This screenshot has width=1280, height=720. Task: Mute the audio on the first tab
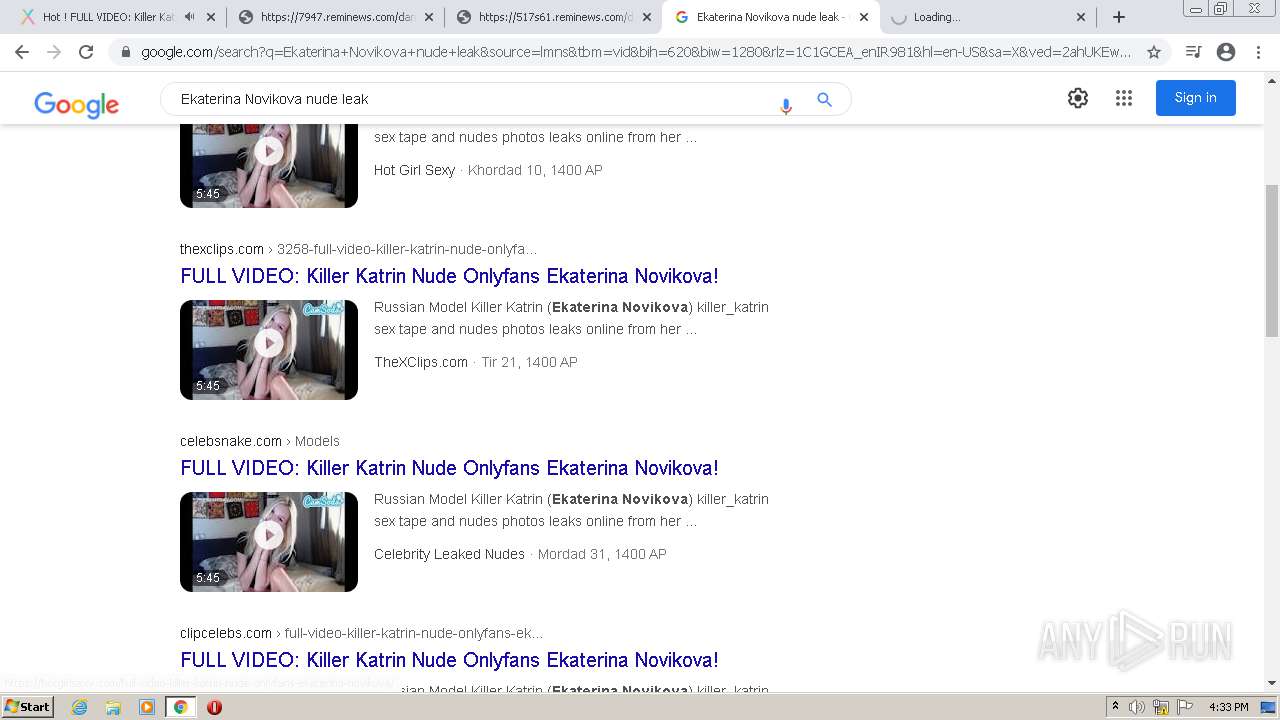[x=190, y=17]
